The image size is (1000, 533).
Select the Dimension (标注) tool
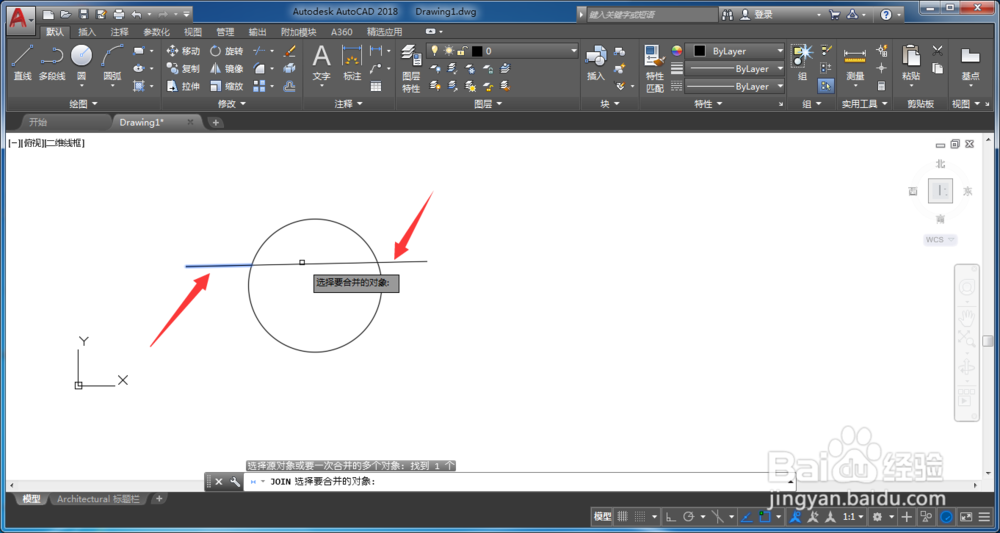(x=352, y=62)
